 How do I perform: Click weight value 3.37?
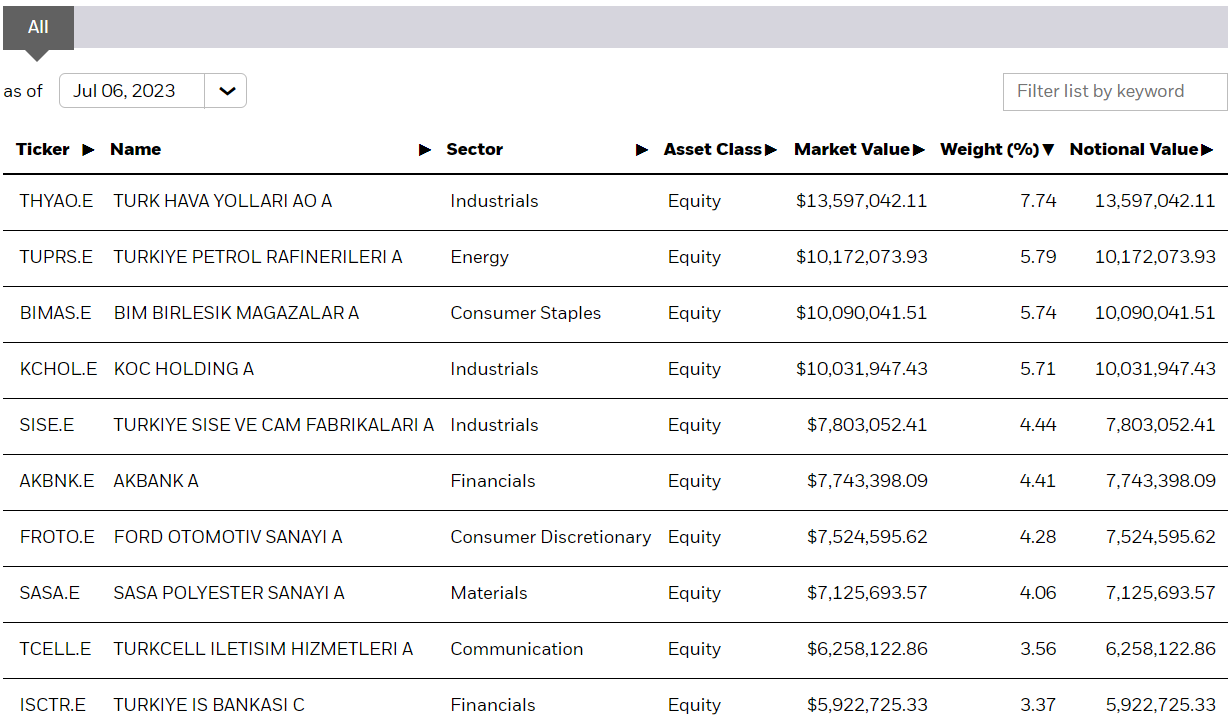[x=1038, y=705]
